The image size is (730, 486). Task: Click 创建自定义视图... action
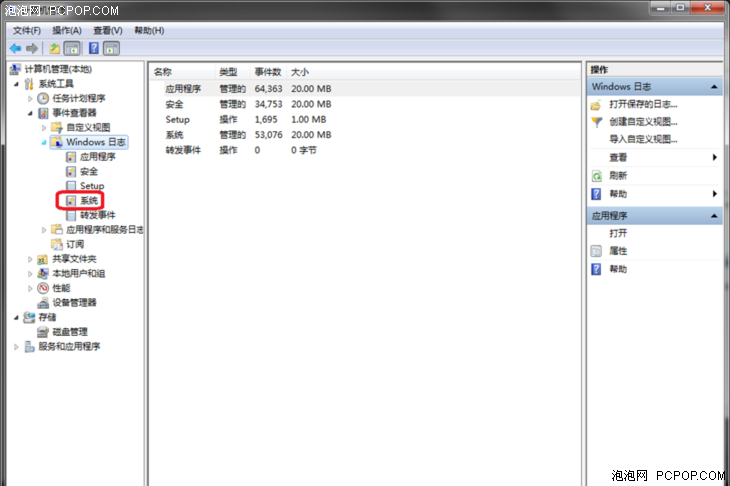643,122
